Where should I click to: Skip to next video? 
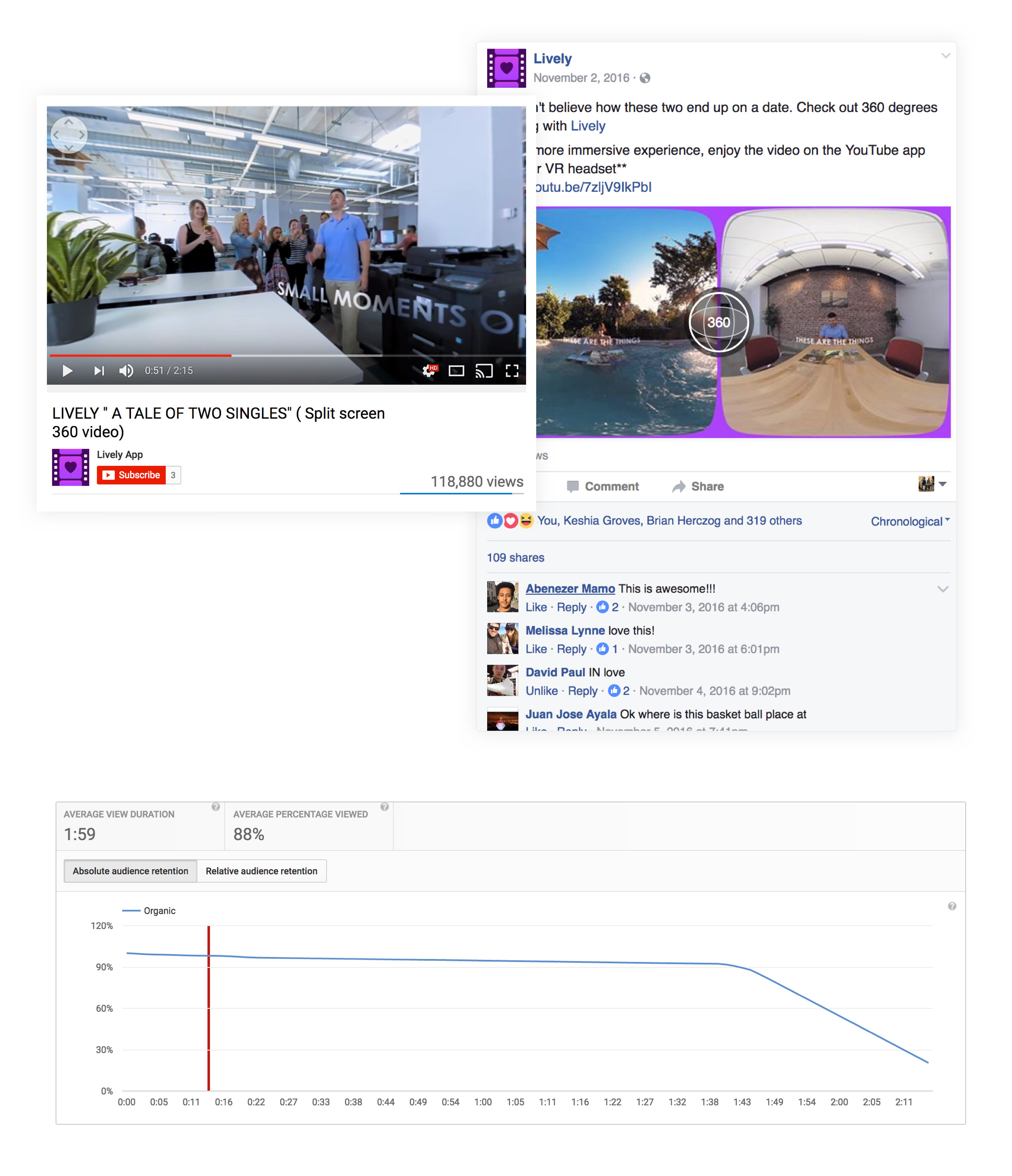point(99,370)
